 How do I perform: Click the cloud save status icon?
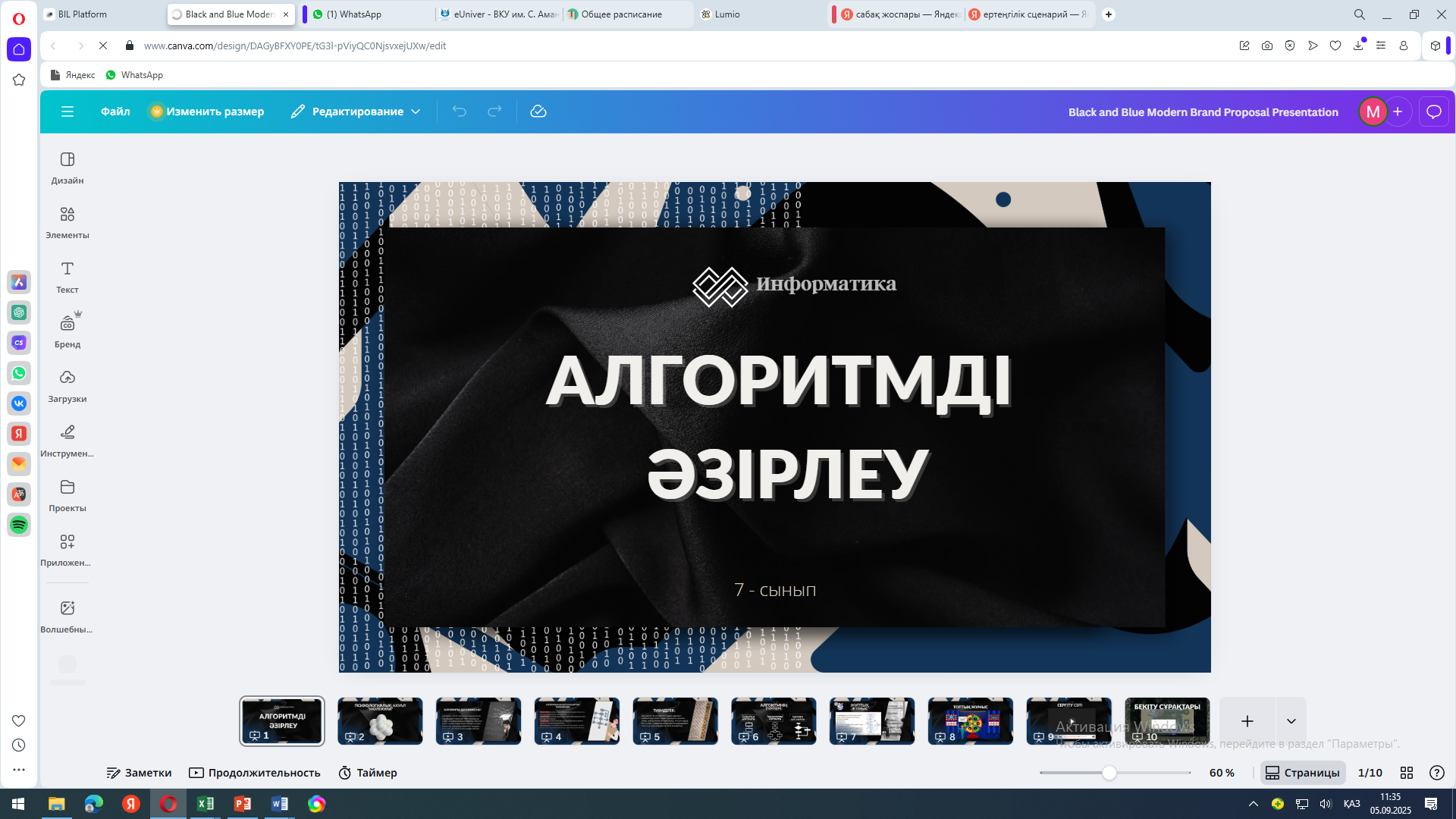pyautogui.click(x=538, y=111)
